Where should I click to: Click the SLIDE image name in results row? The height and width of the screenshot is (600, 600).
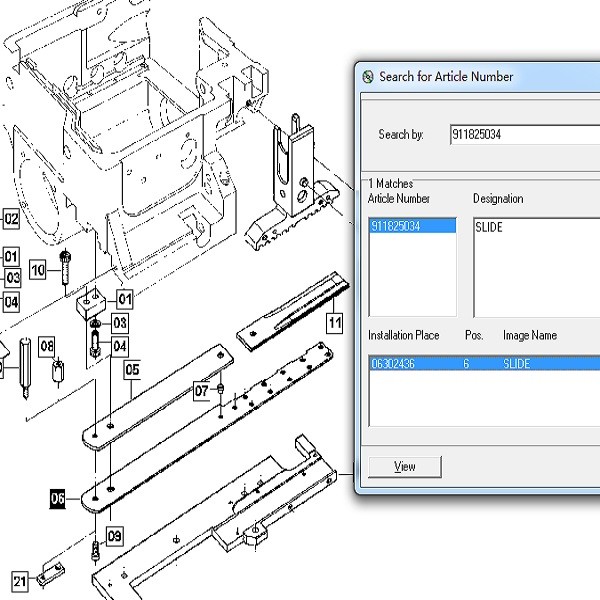524,364
